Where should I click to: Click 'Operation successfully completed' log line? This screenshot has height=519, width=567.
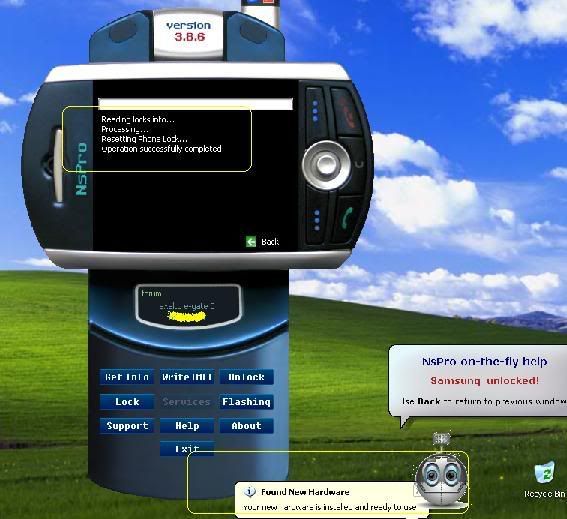click(x=161, y=149)
